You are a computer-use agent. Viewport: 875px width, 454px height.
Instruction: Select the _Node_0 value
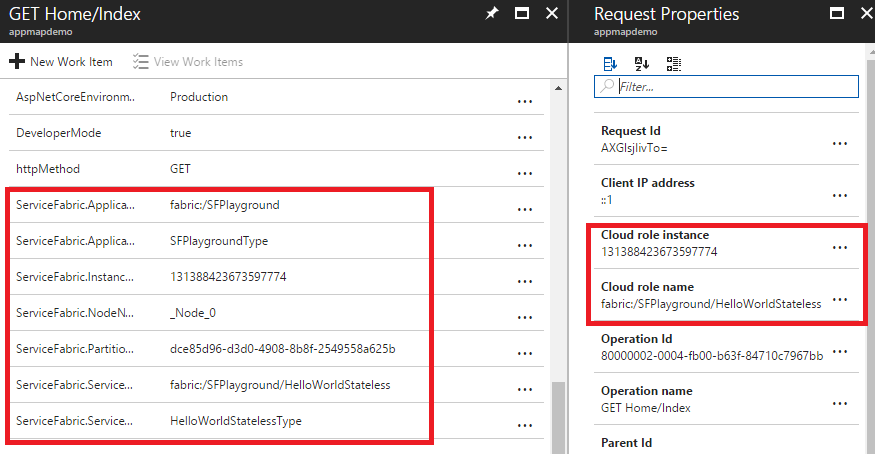click(x=193, y=313)
